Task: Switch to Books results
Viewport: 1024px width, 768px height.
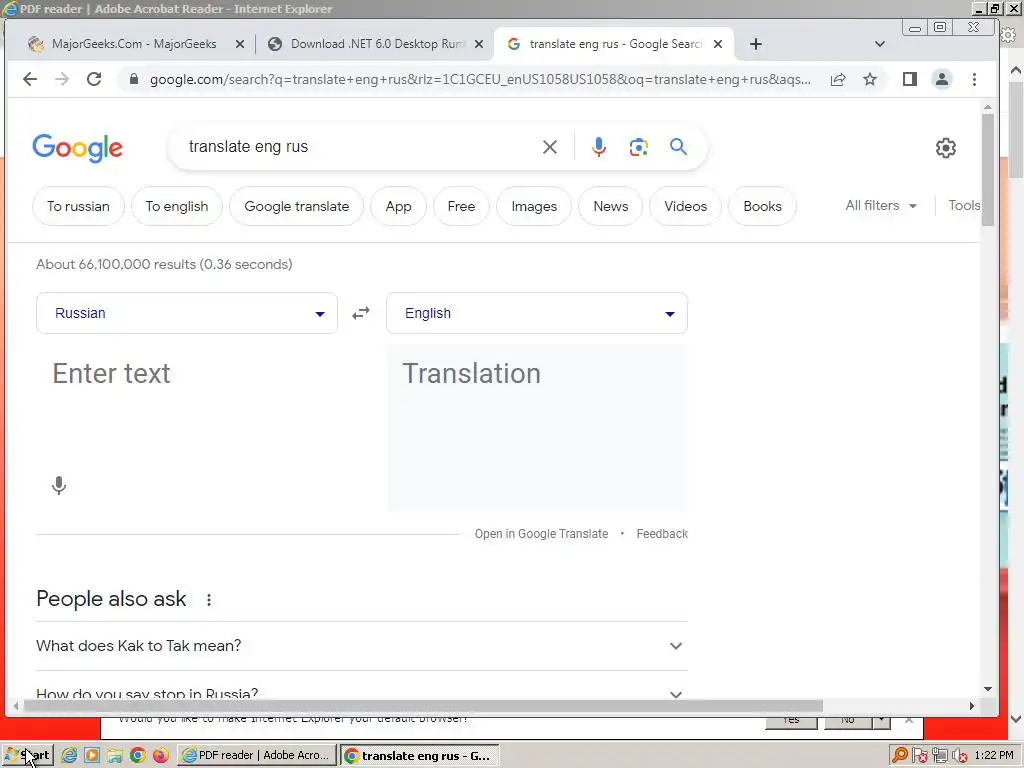Action: point(762,206)
